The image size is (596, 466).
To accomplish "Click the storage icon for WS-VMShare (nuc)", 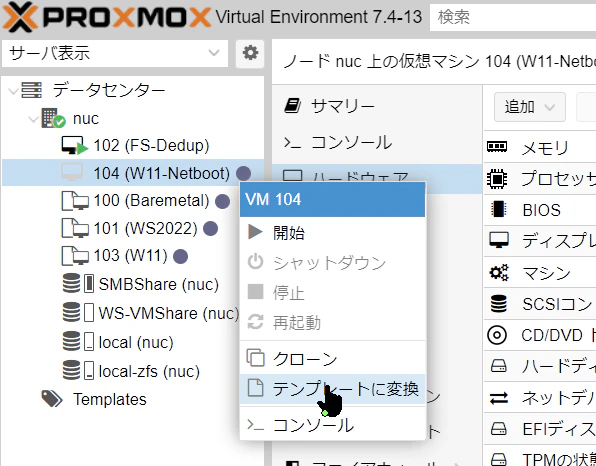I will tap(78, 312).
